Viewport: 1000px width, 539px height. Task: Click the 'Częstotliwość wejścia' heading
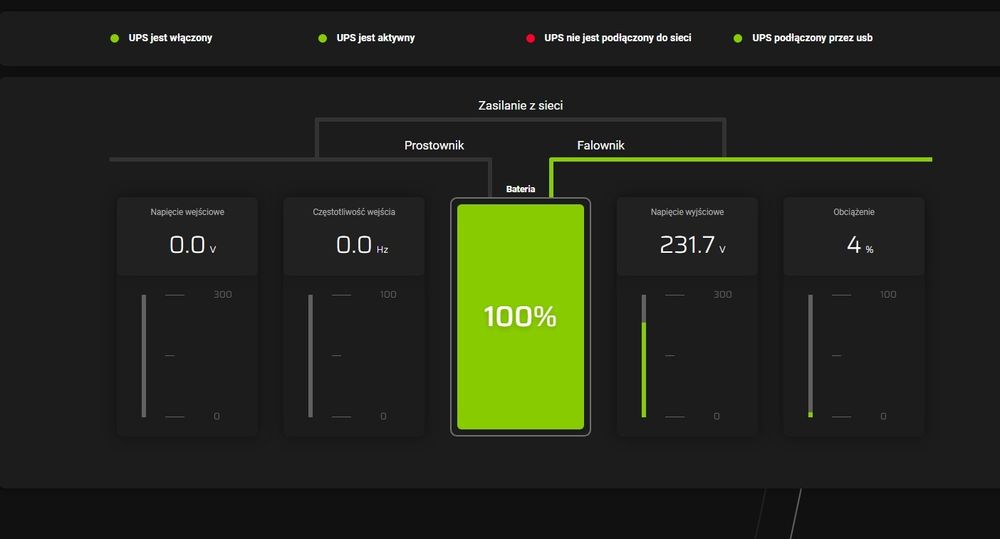tap(354, 212)
